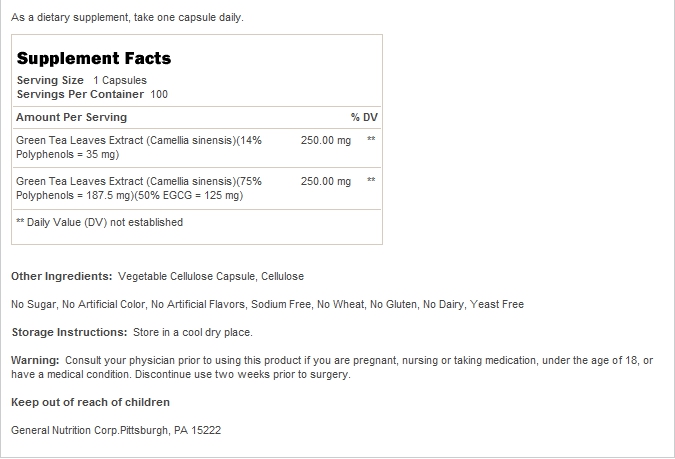
Task: Click second 250.00 mg amount value
Action: 326,181
